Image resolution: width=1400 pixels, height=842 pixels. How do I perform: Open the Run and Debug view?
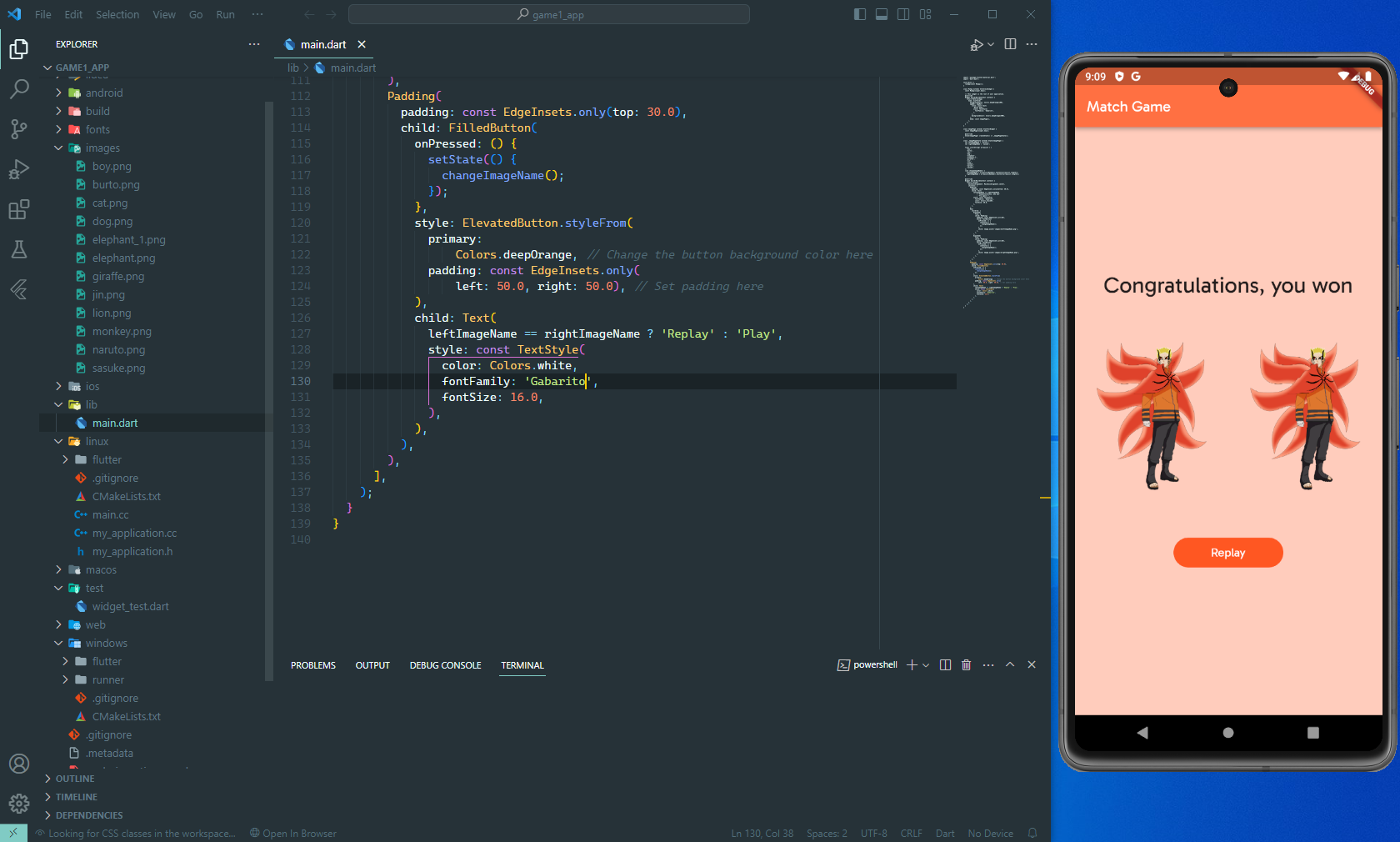[x=18, y=169]
